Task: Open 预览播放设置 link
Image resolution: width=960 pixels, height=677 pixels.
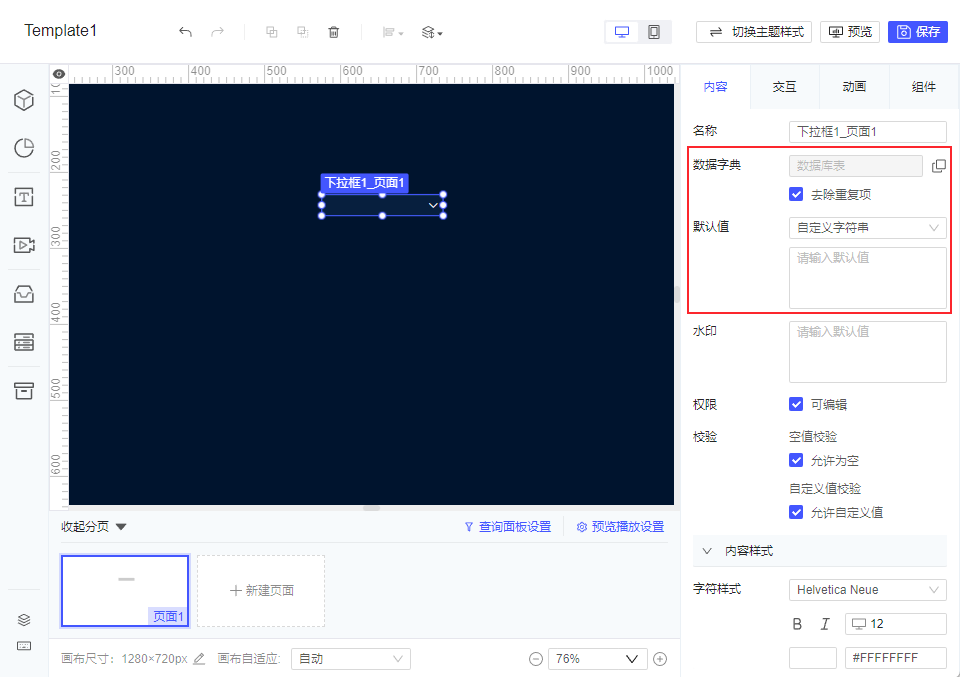Action: pos(620,527)
